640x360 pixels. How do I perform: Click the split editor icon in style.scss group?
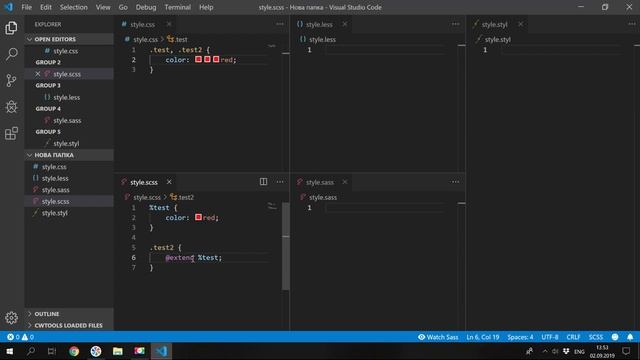263,182
